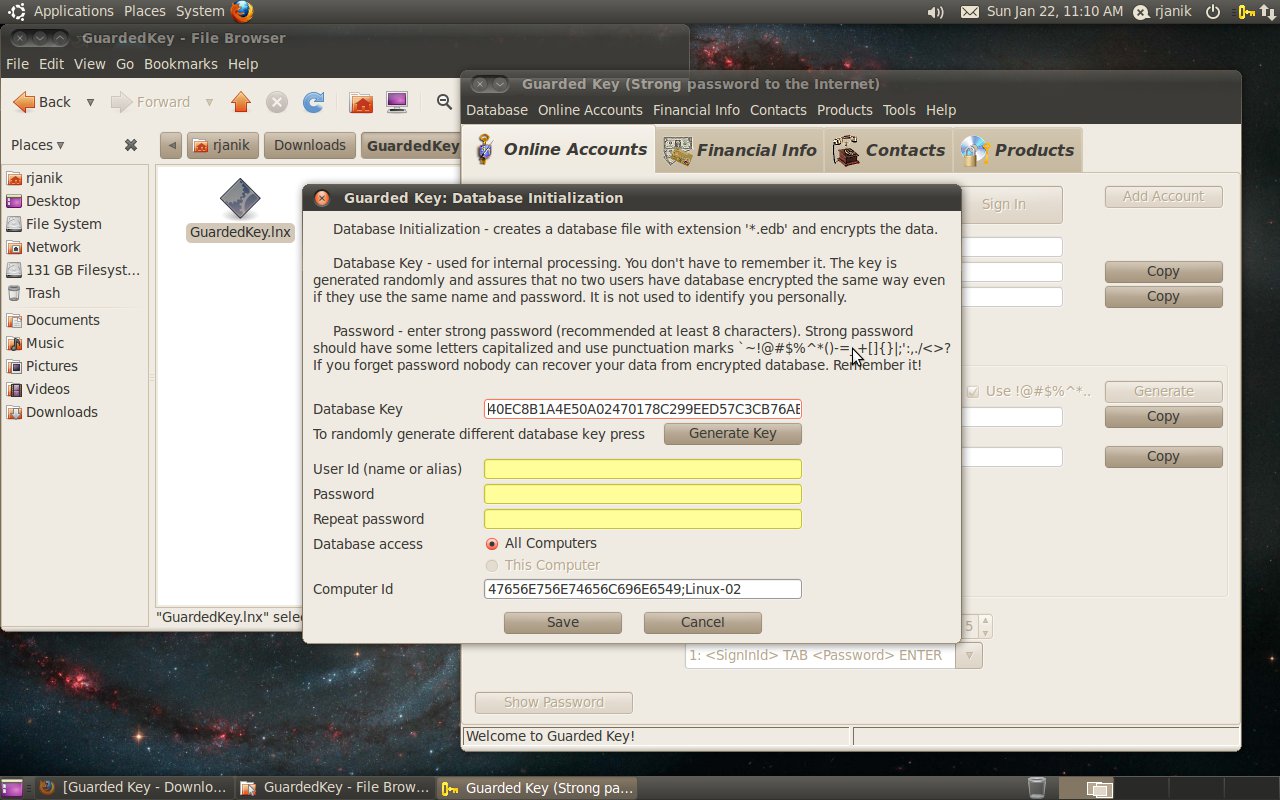This screenshot has height=800, width=1280.
Task: Click the rjanik user menu in top panel
Action: (1162, 12)
